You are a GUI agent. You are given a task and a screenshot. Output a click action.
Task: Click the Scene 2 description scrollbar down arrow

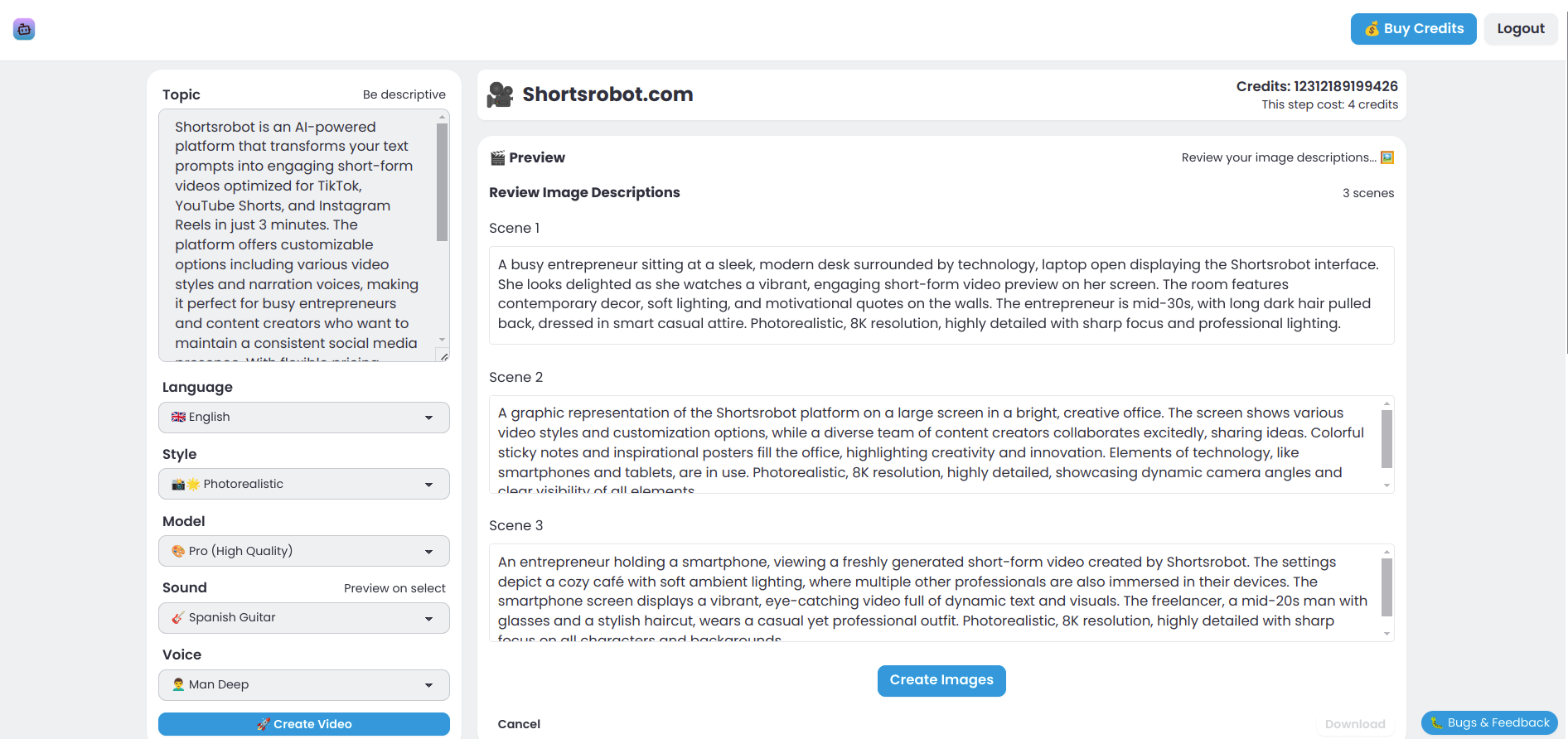[x=1387, y=485]
